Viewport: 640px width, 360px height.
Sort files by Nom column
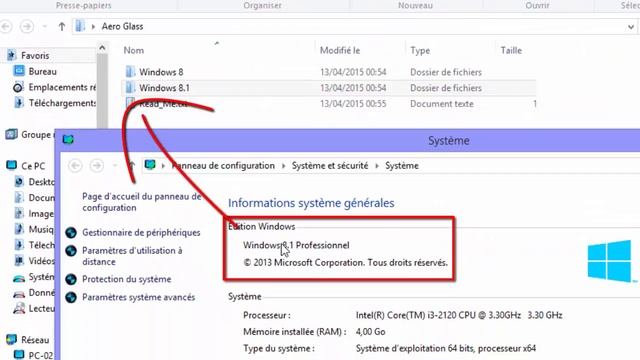[134, 50]
